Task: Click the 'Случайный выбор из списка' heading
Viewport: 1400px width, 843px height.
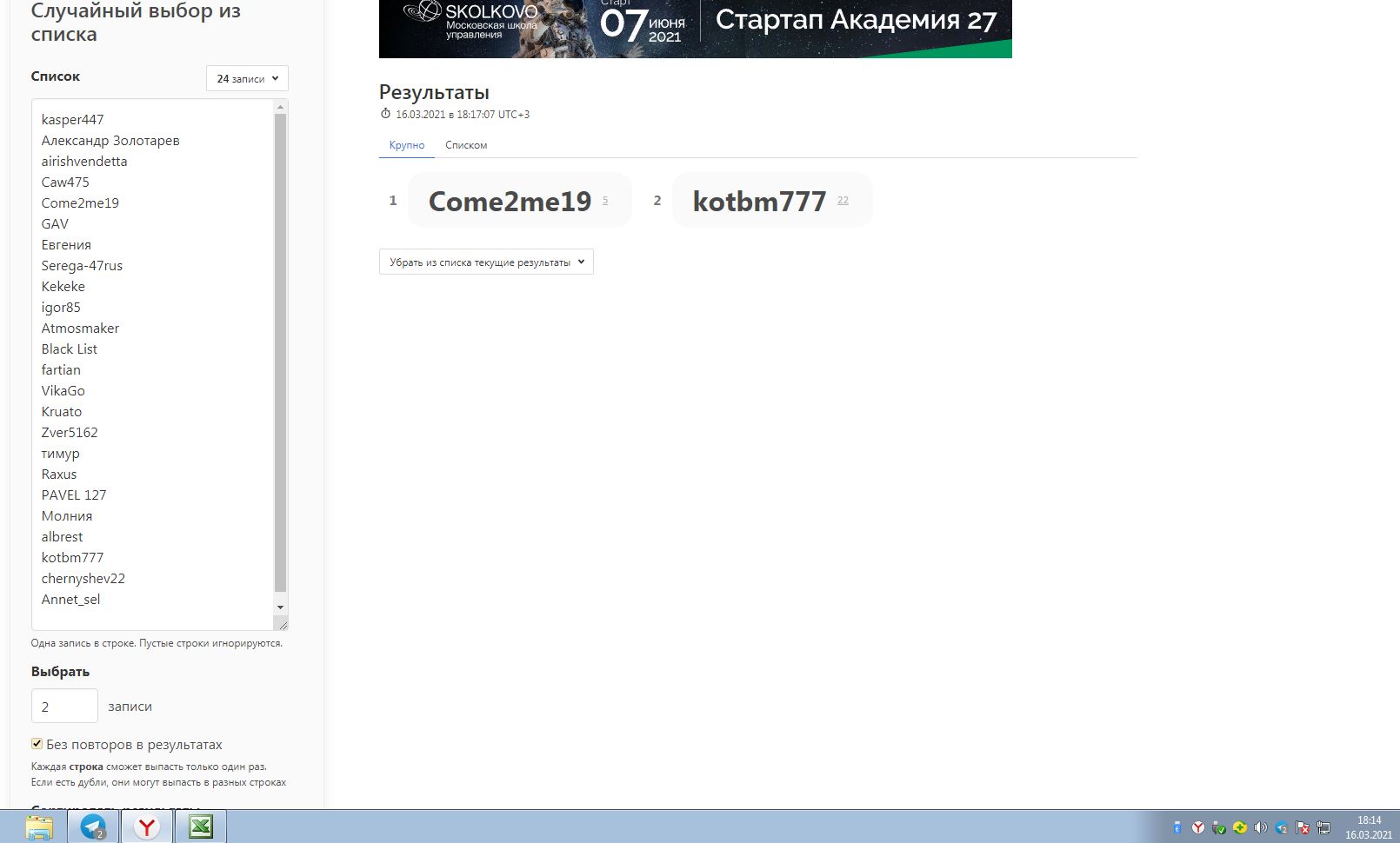Action: (136, 23)
